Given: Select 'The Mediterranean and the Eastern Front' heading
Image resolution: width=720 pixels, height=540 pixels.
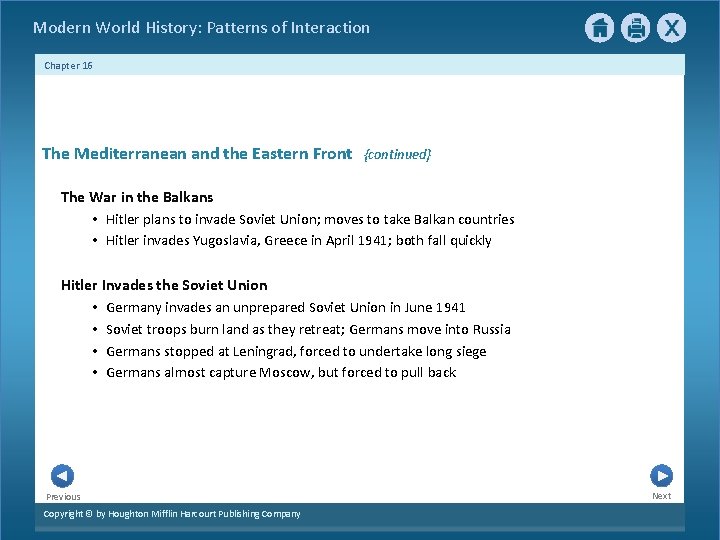Looking at the screenshot, I should point(197,153).
